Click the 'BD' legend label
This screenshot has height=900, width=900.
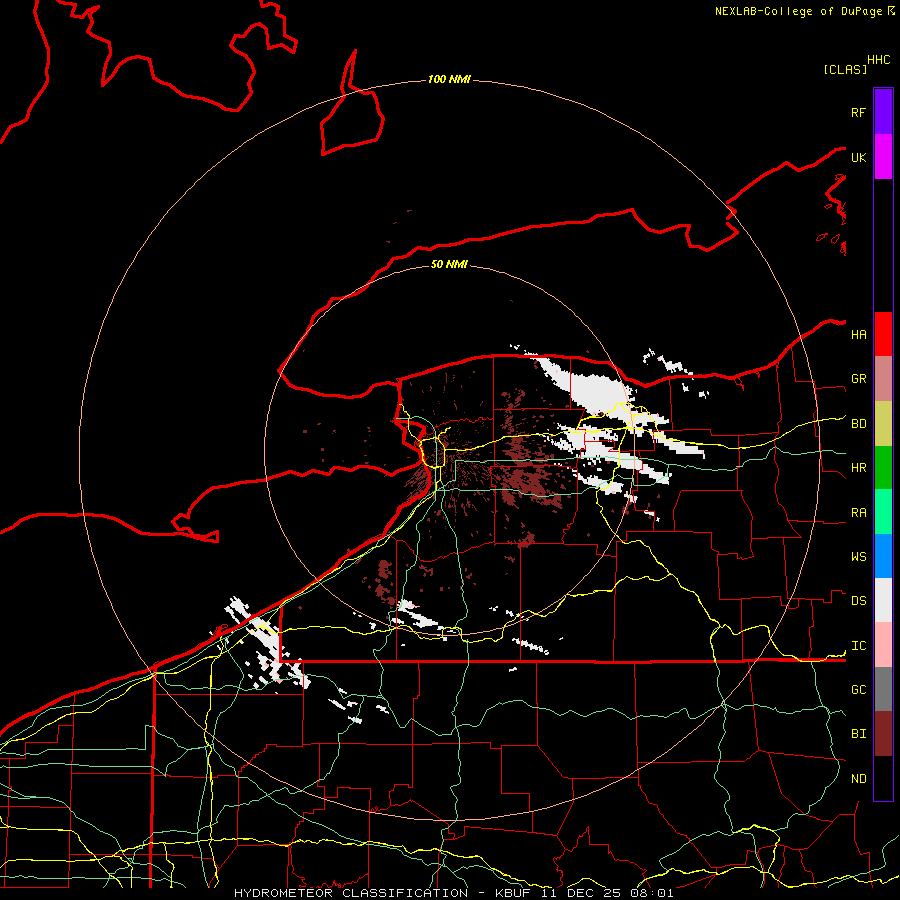click(858, 424)
